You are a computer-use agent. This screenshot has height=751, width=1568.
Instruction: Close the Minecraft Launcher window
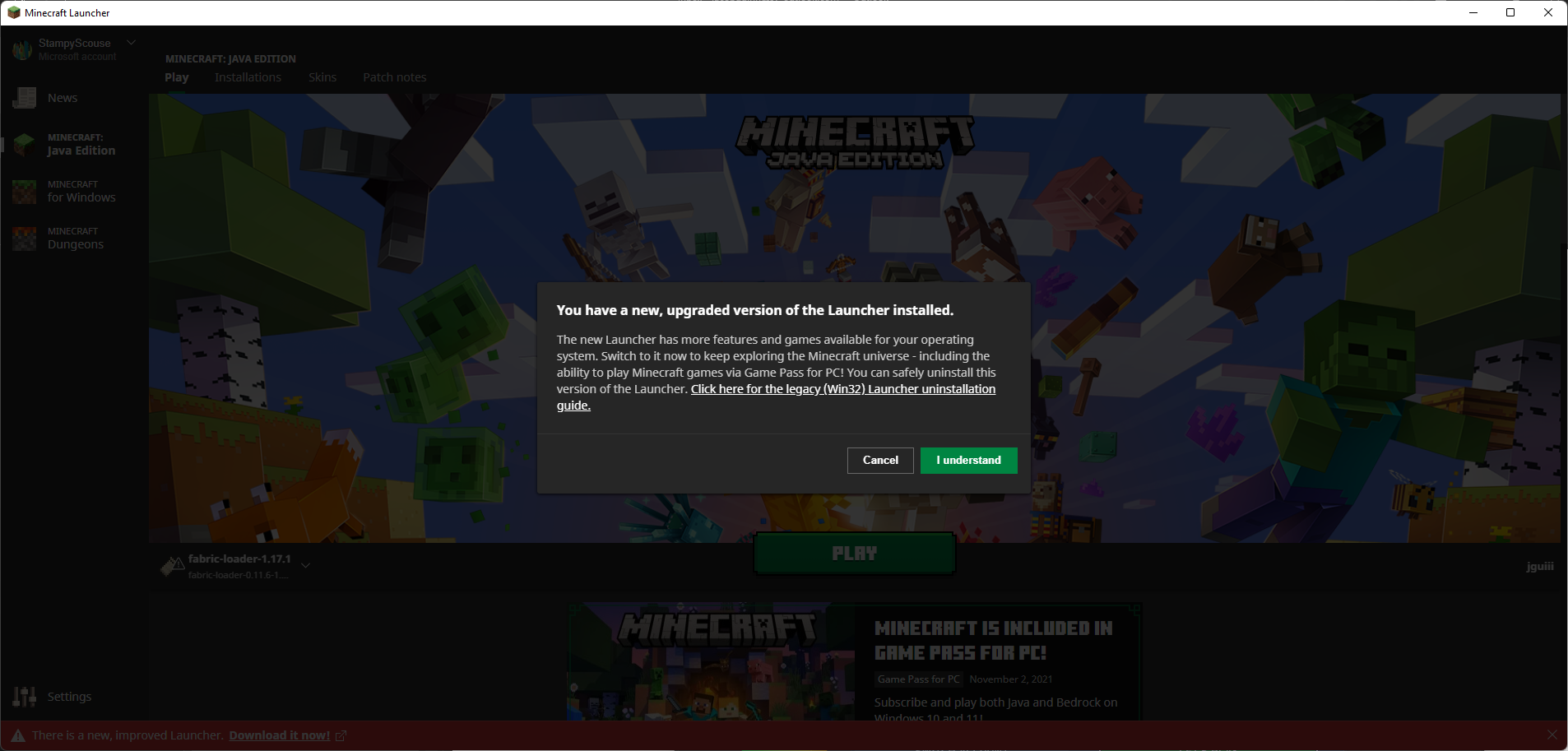[x=1548, y=12]
